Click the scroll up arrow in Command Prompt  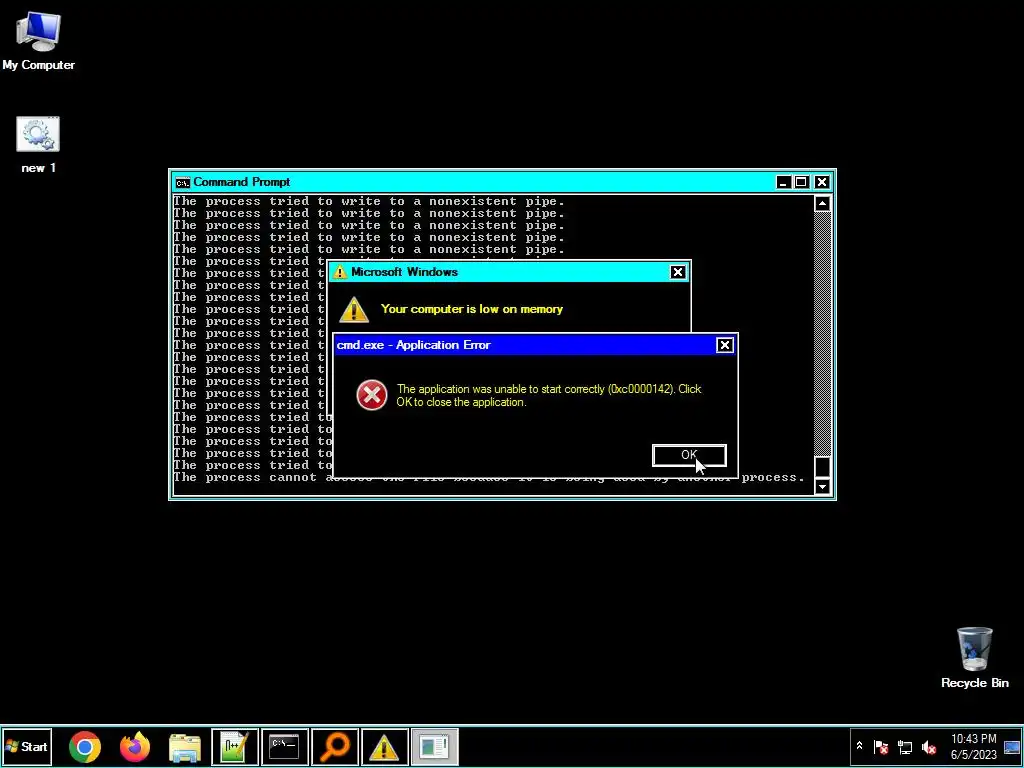[x=822, y=204]
